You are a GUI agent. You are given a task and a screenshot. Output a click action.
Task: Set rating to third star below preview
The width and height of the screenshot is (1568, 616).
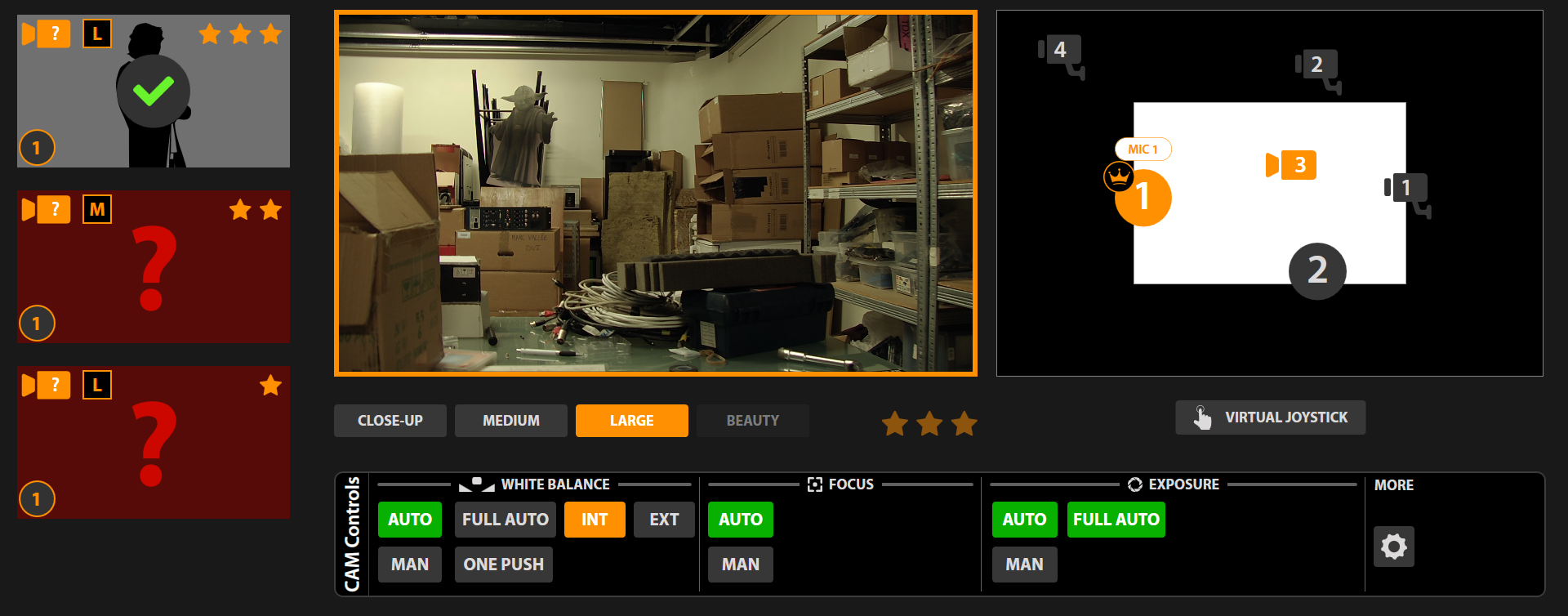964,424
